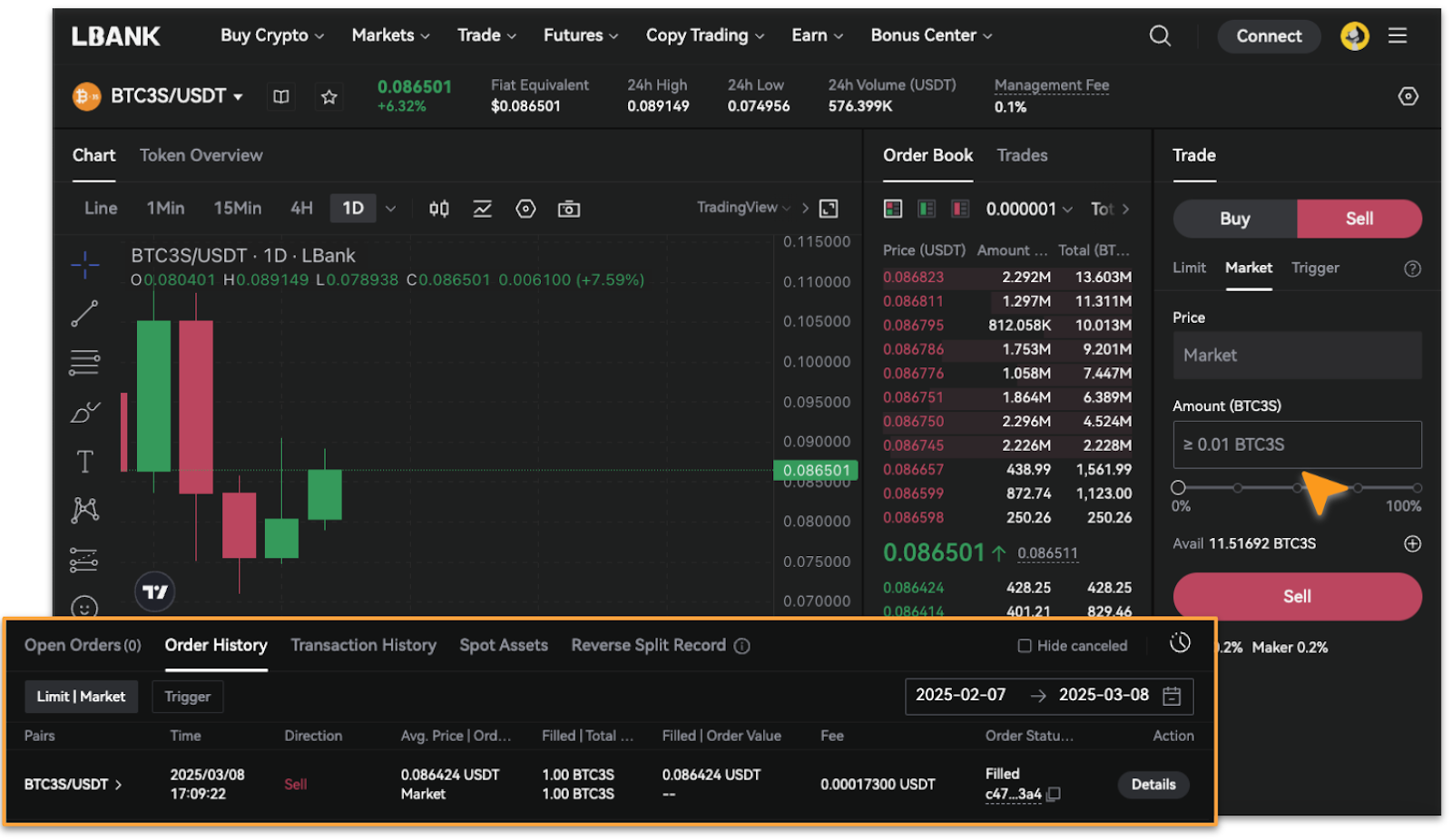This screenshot has height=840, width=1452.
Task: Select the forecast measurement tool
Action: pyautogui.click(x=83, y=560)
